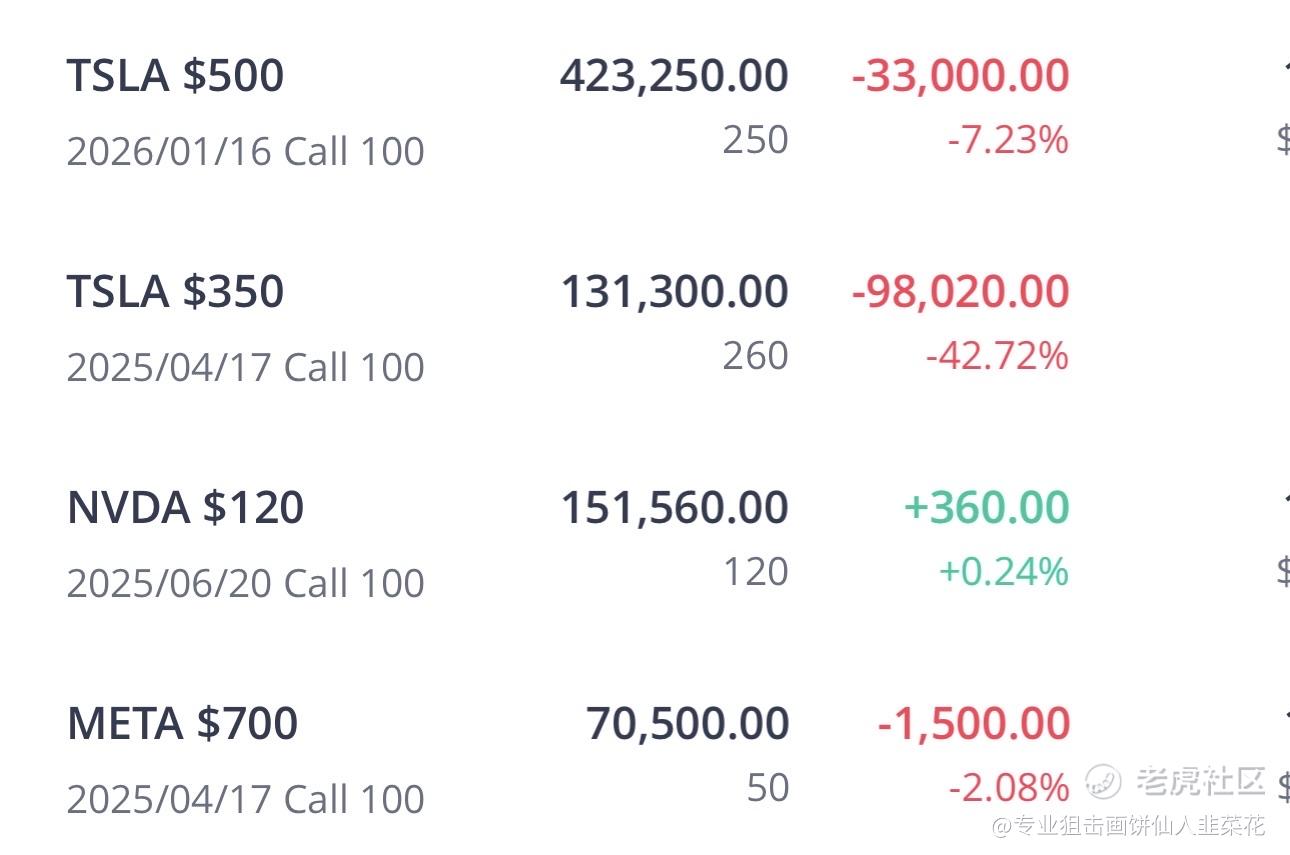Tap the +0.24% gain percentage

[1004, 572]
